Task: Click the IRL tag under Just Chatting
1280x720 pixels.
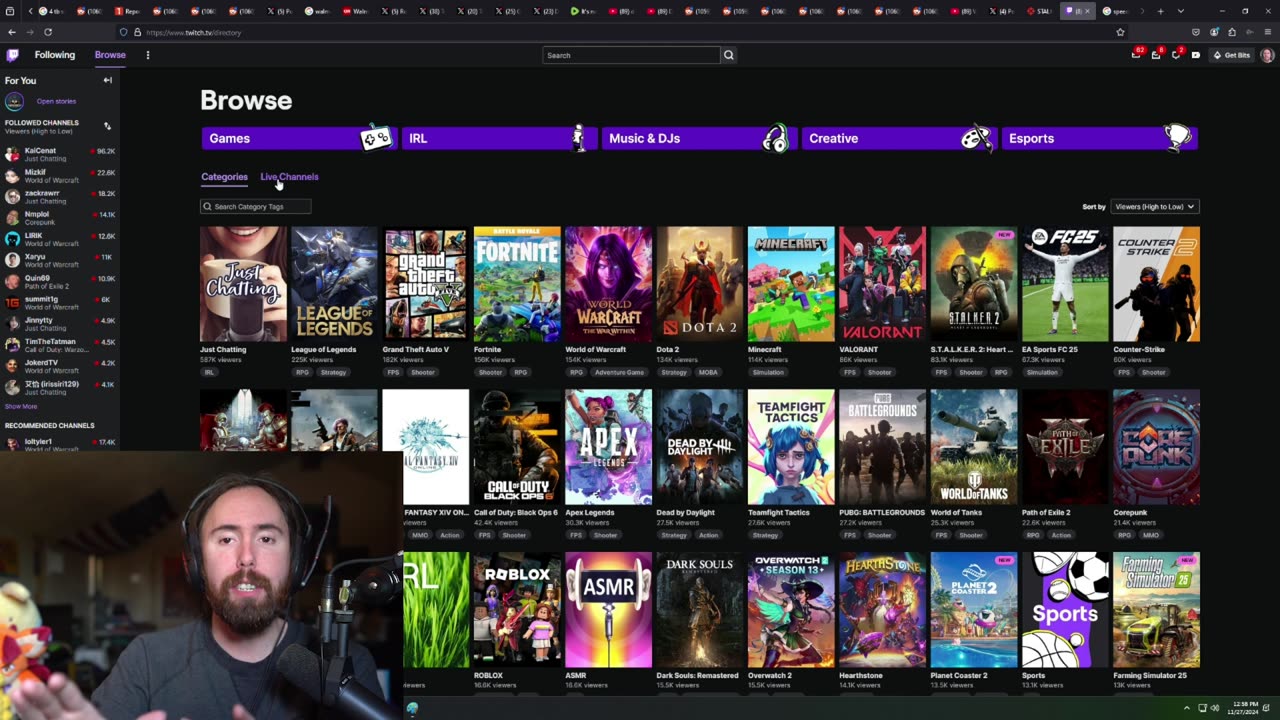Action: click(x=209, y=372)
